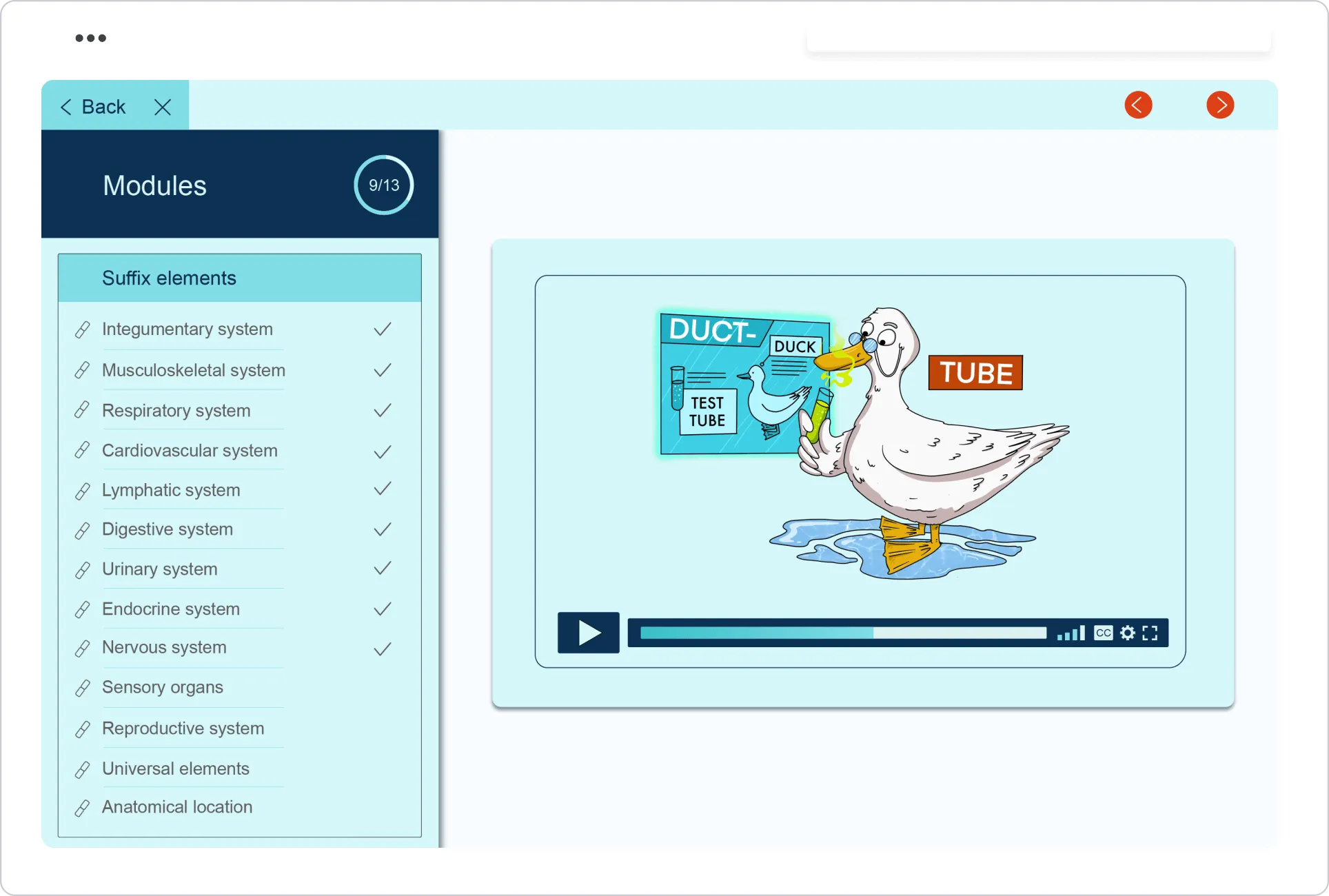Toggle checkmark for Integumentary system
This screenshot has height=896, width=1329.
(x=383, y=329)
